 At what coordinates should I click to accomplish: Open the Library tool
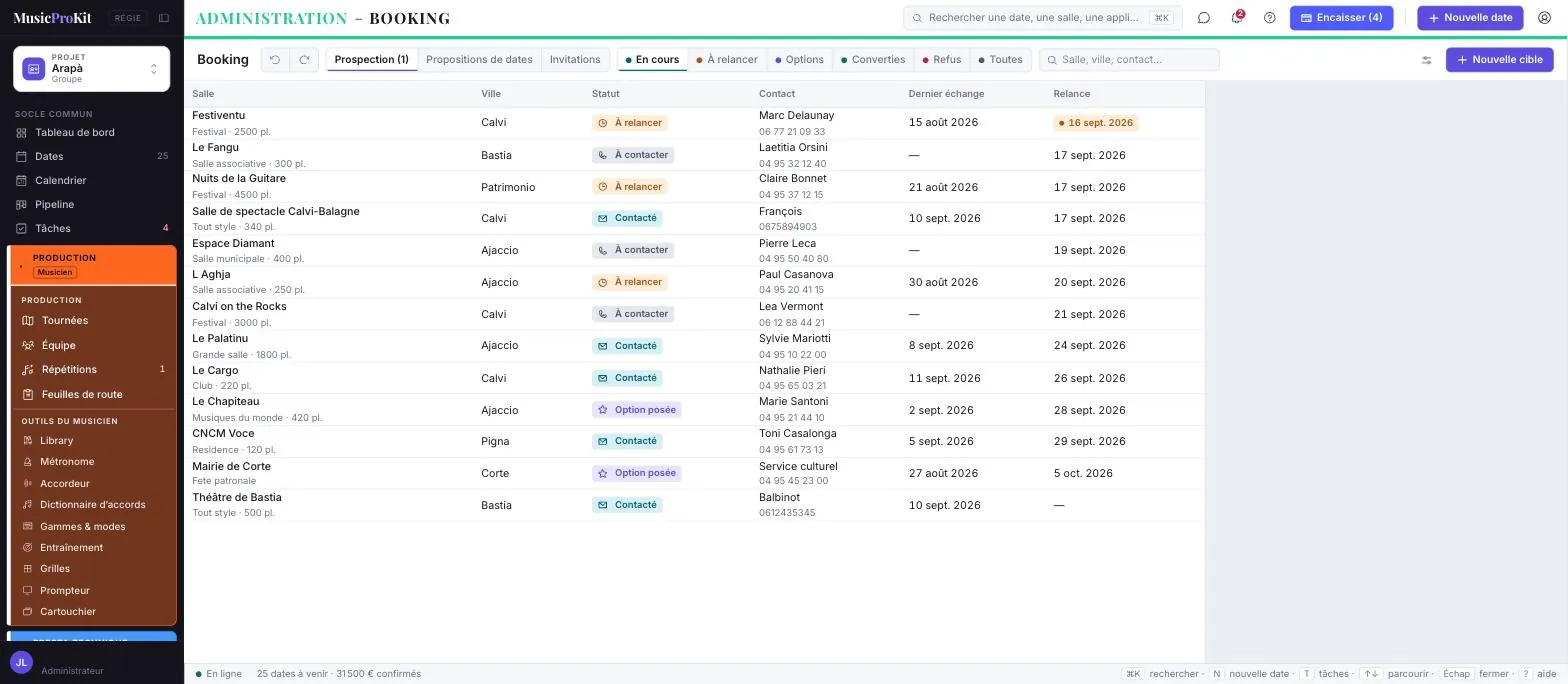pyautogui.click(x=93, y=441)
